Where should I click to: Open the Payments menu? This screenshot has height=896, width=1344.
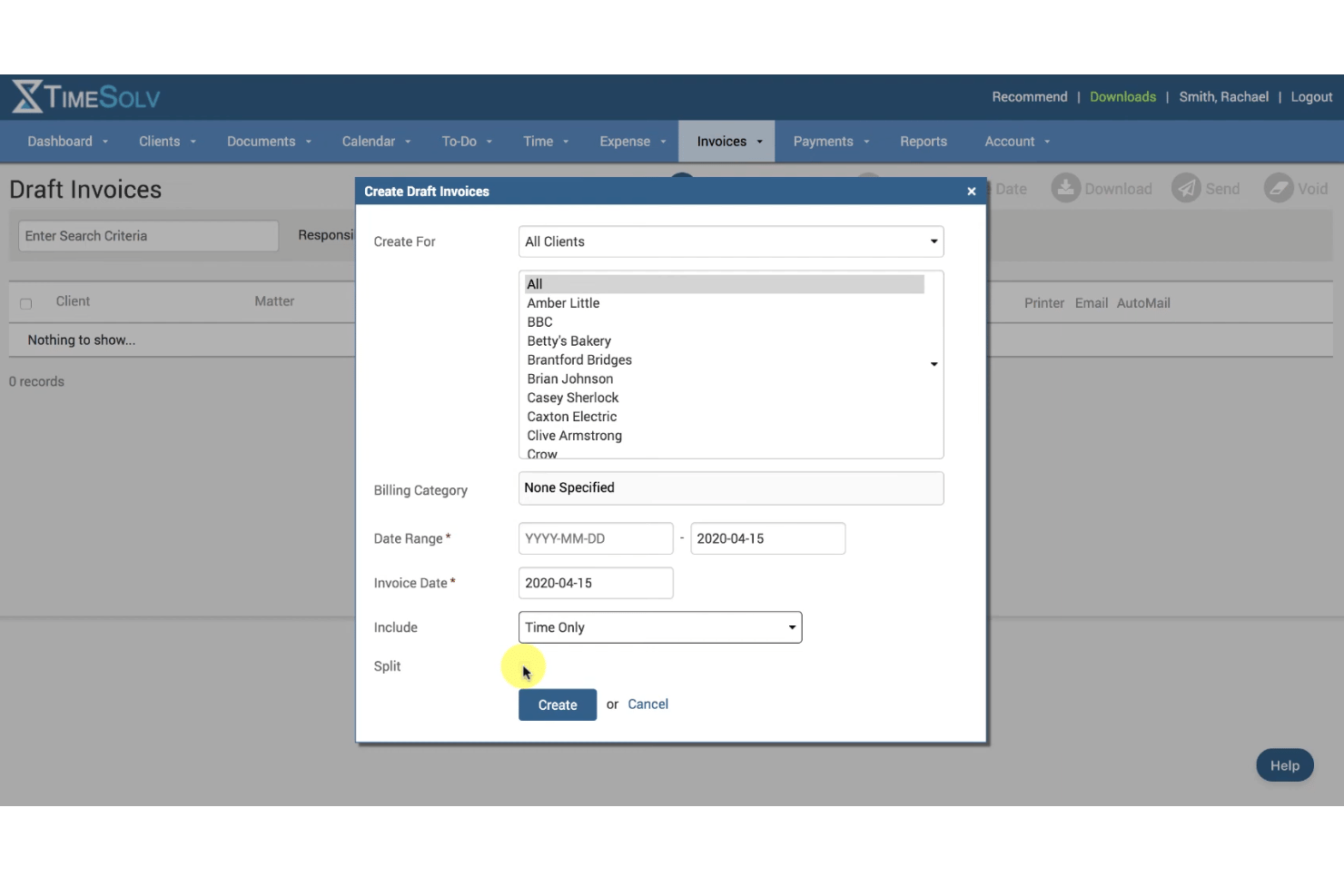coord(831,142)
